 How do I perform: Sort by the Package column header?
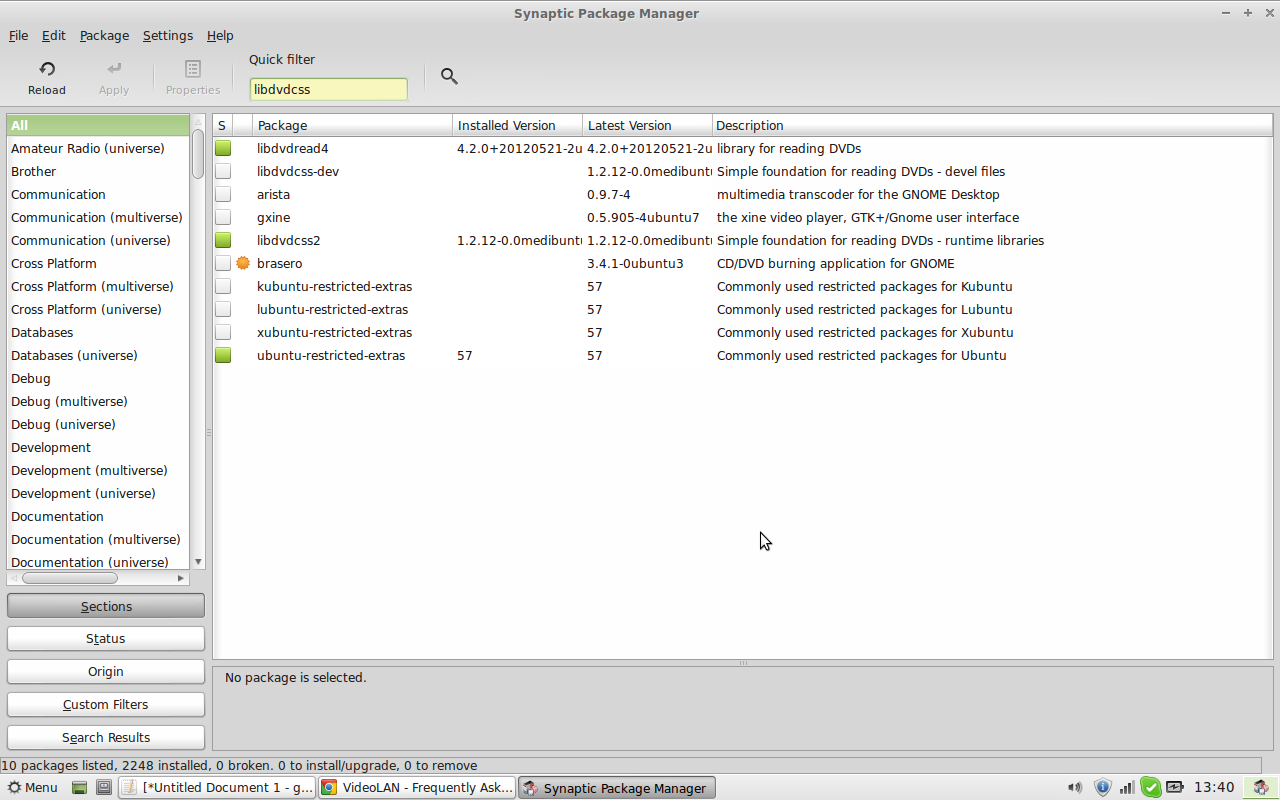point(352,125)
